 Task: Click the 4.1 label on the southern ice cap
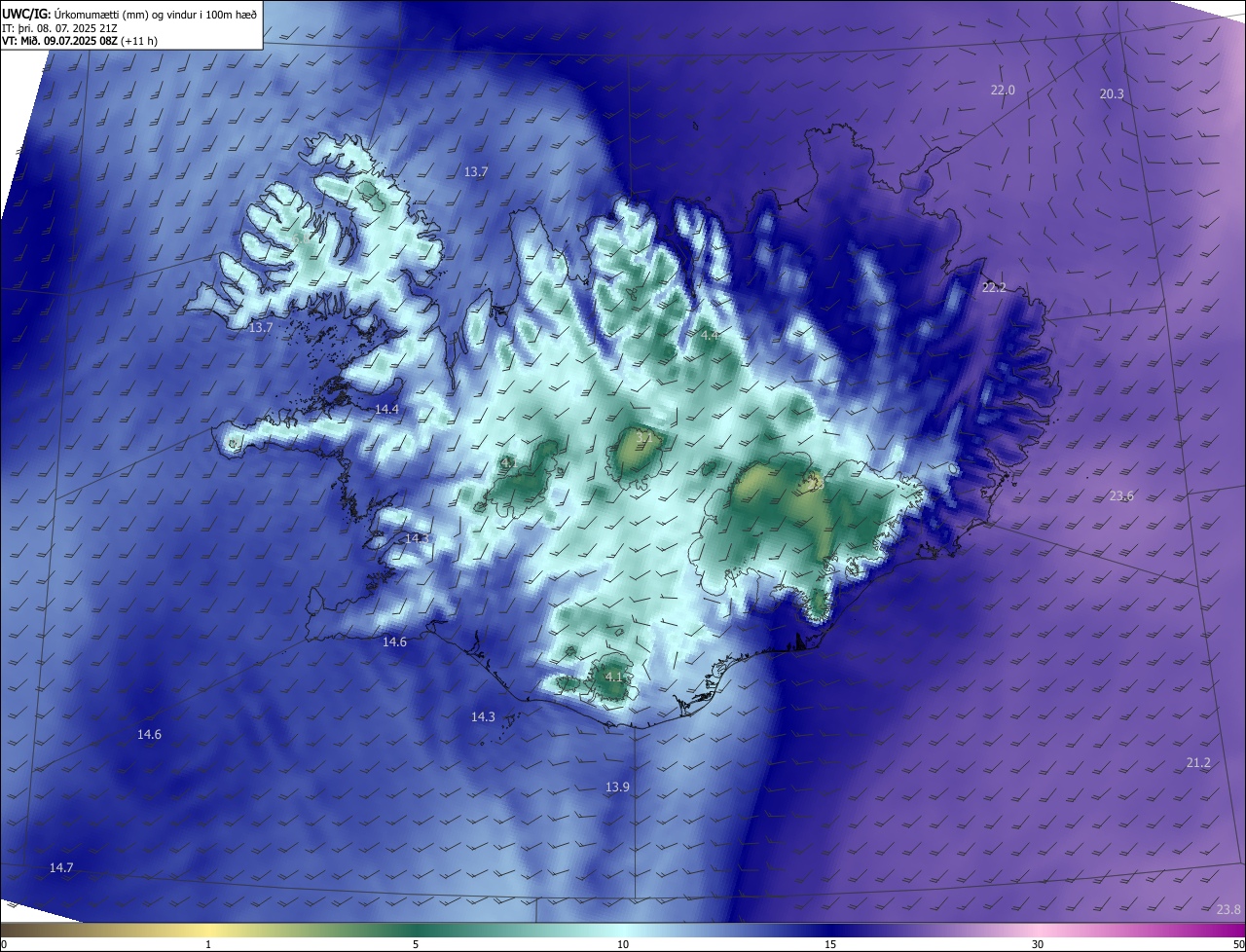(x=614, y=676)
